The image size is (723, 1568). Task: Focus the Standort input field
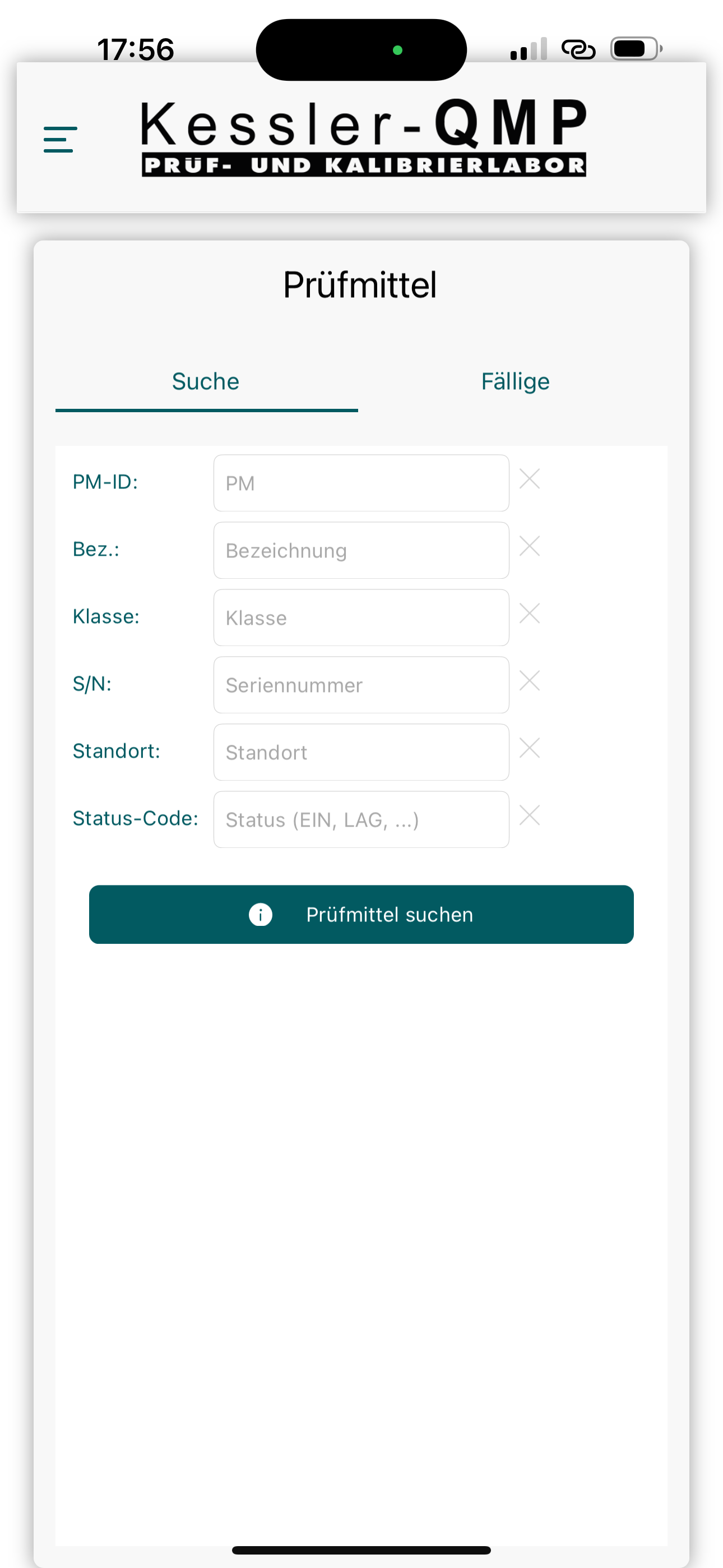click(x=361, y=753)
